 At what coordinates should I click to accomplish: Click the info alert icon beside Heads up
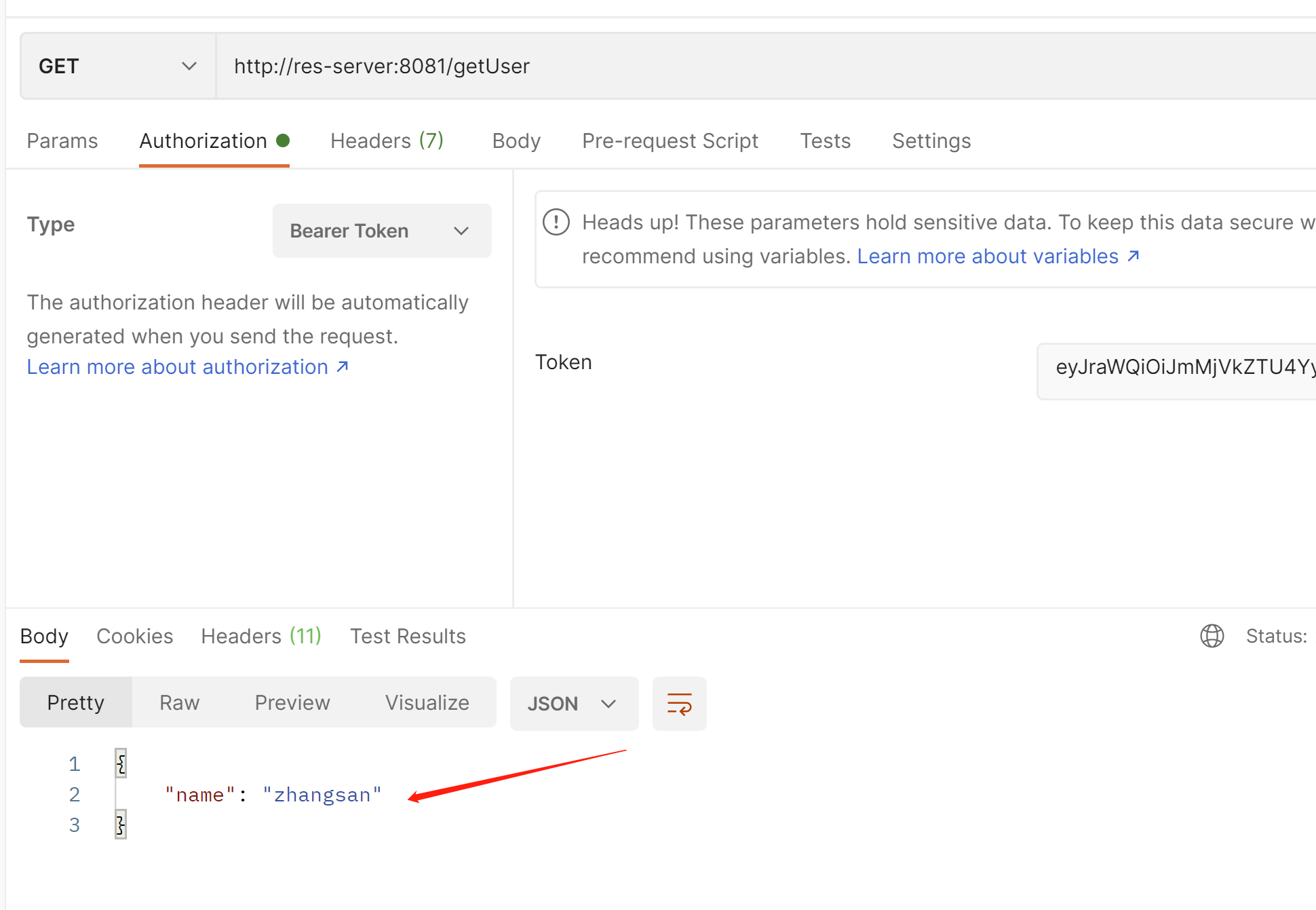[556, 223]
